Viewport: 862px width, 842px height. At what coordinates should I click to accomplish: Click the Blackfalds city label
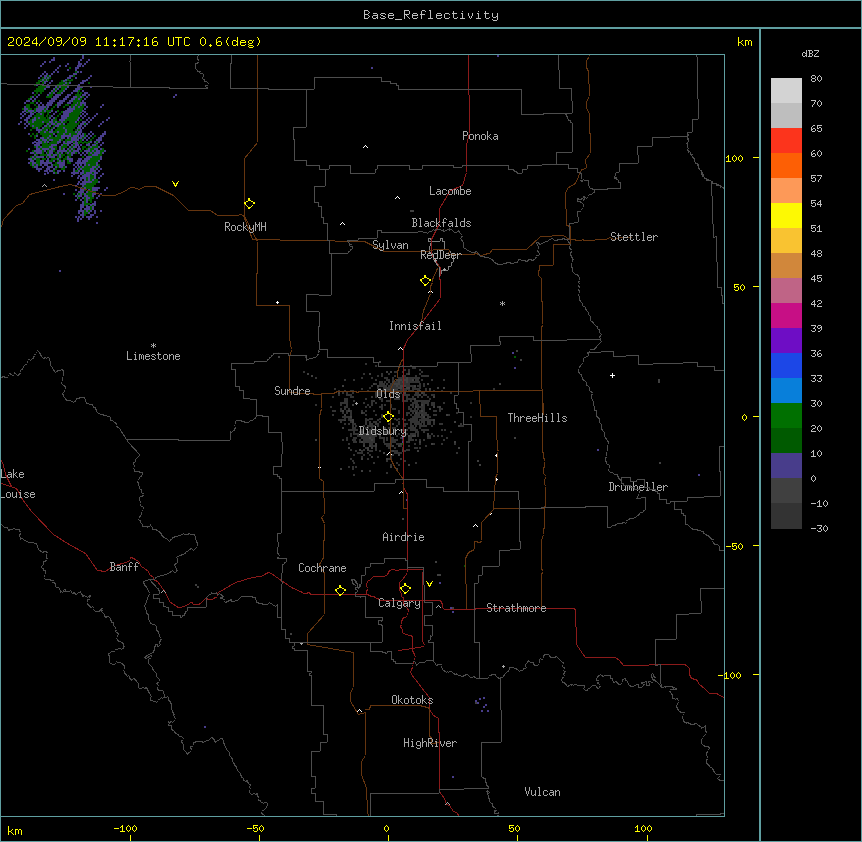click(x=441, y=223)
